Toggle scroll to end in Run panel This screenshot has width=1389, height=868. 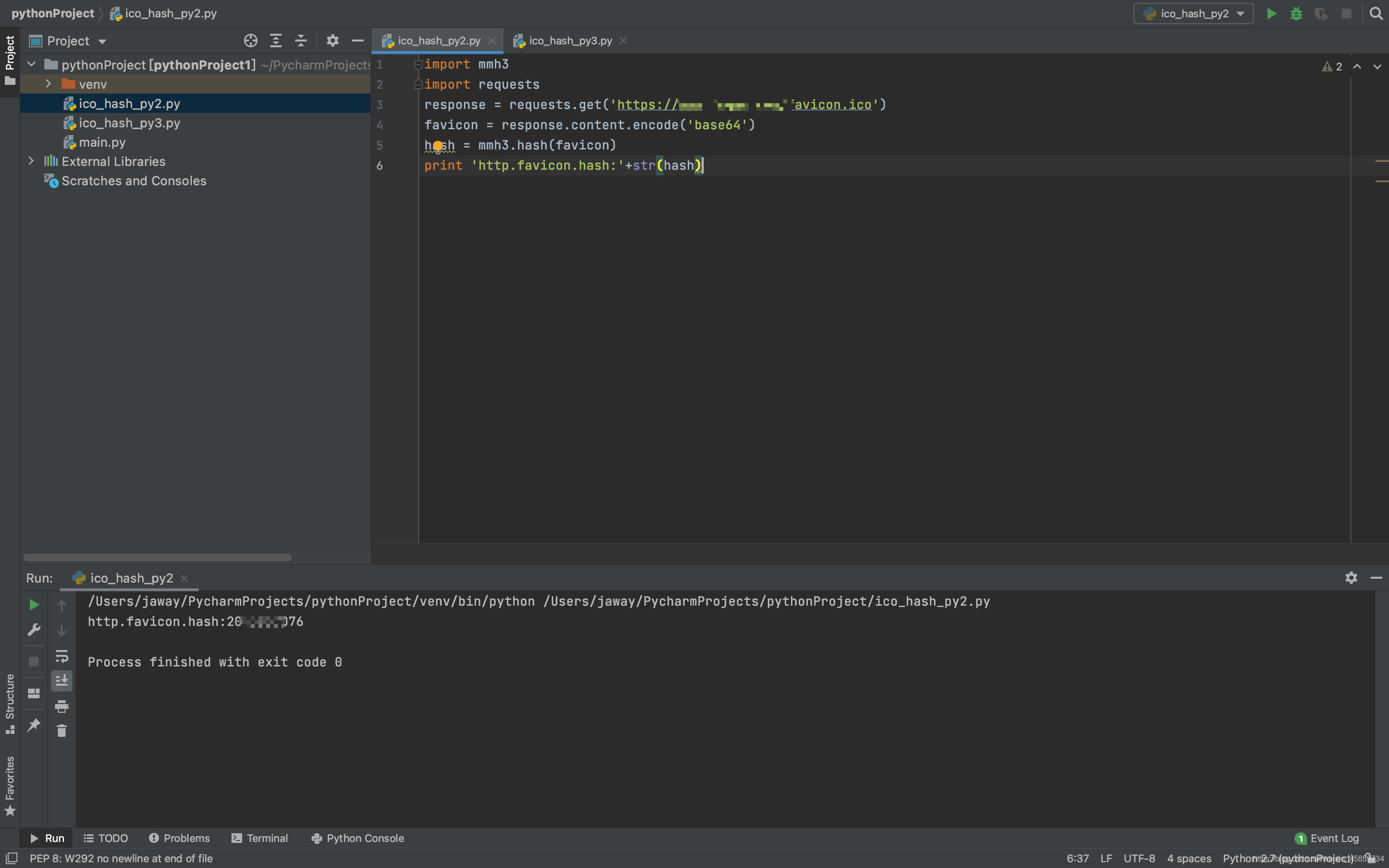click(61, 681)
